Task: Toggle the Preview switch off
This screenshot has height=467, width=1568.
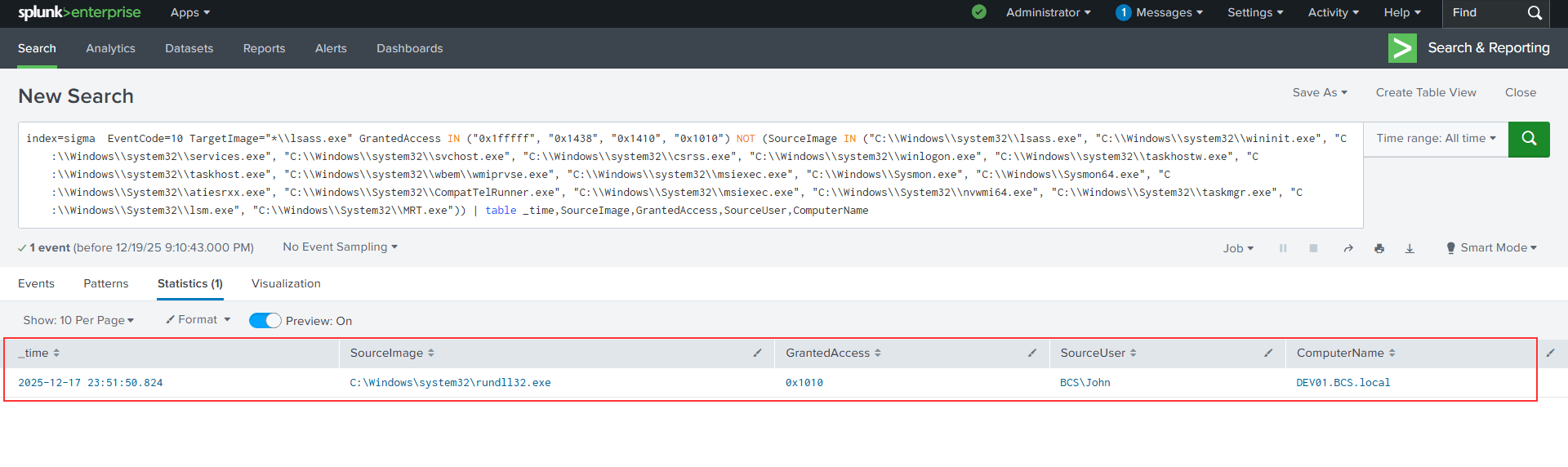Action: [265, 321]
